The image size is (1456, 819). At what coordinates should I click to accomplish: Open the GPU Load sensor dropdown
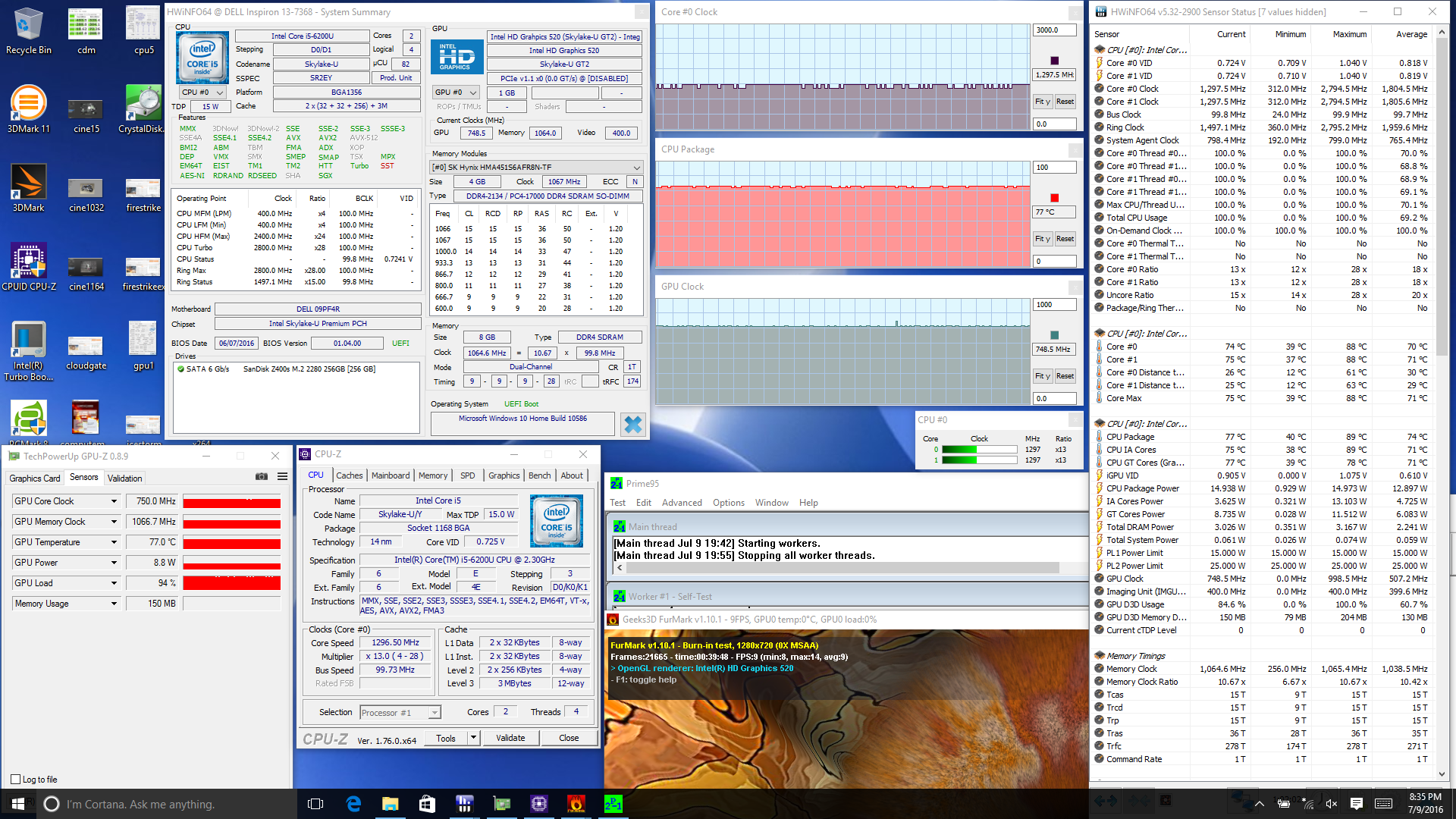point(114,583)
